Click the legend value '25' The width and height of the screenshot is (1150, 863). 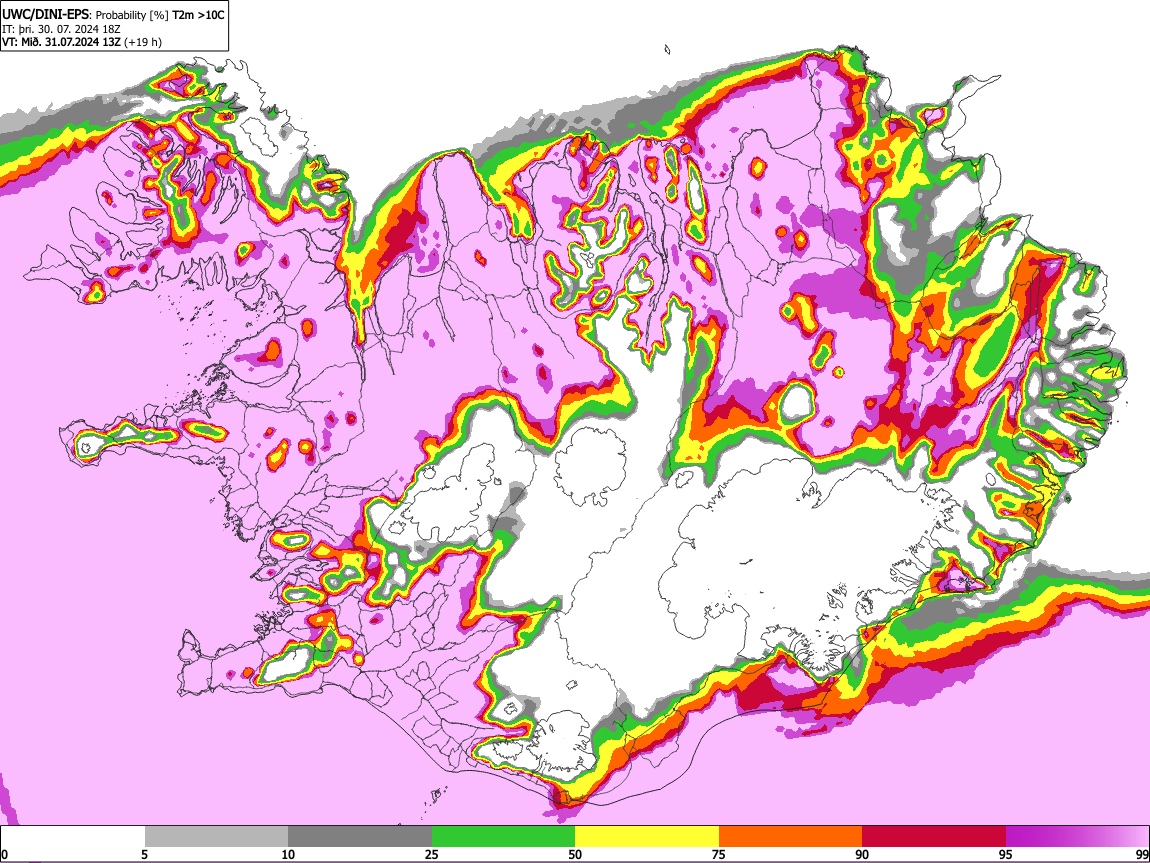(432, 854)
